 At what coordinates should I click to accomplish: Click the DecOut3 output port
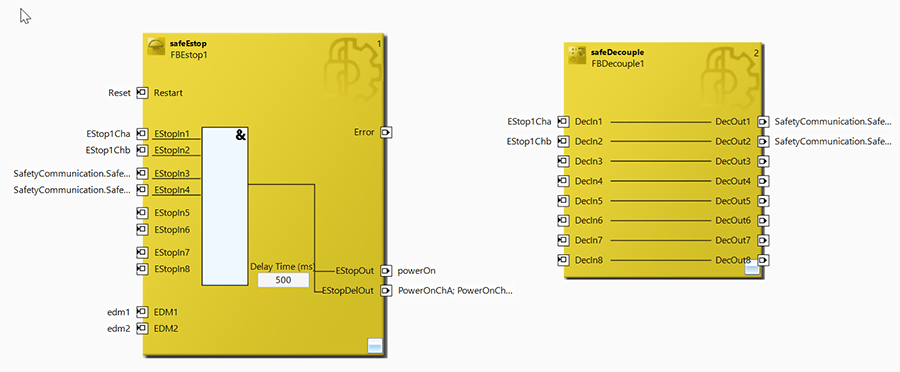pyautogui.click(x=763, y=161)
